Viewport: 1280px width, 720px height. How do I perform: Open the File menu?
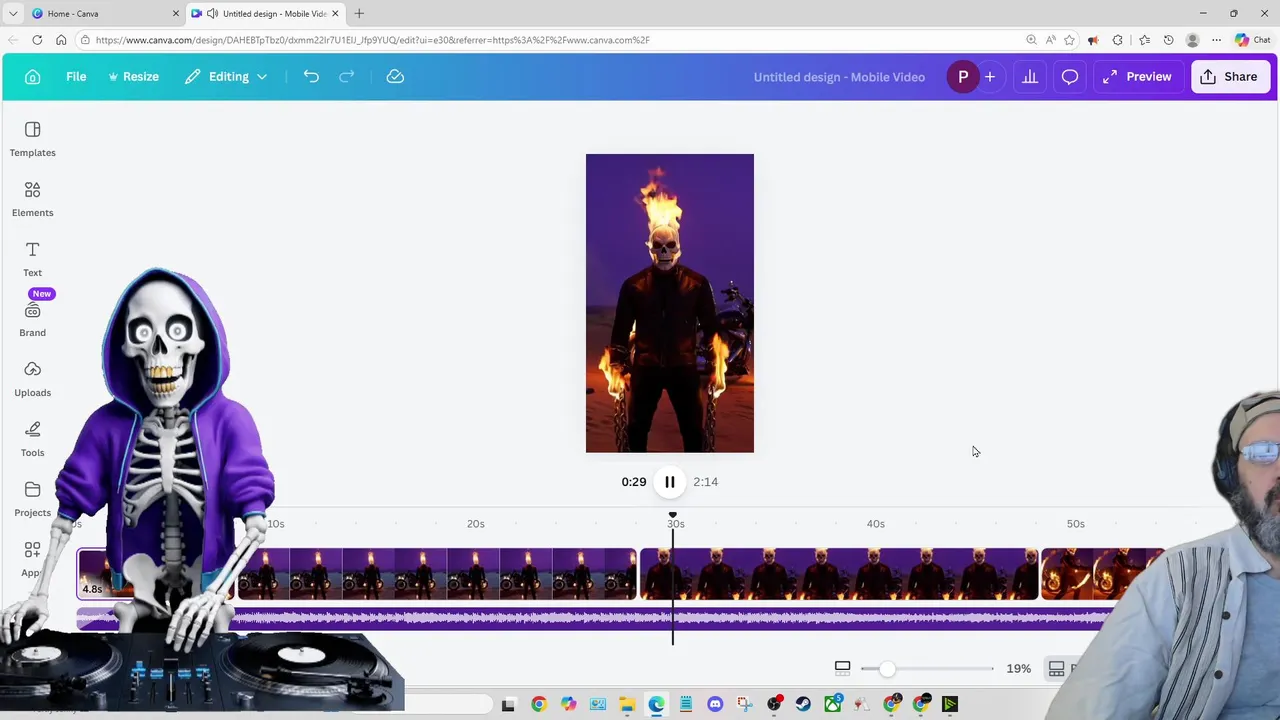point(76,77)
